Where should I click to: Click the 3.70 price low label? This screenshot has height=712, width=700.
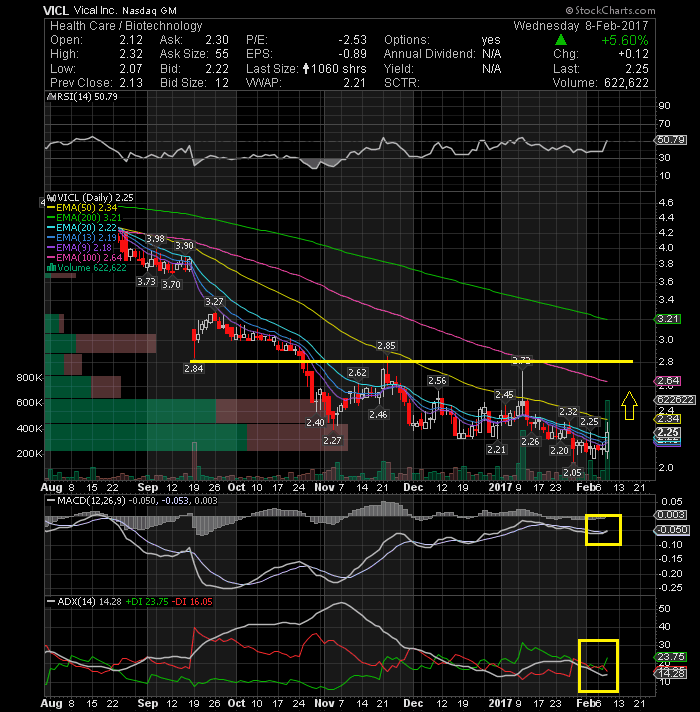(x=171, y=285)
